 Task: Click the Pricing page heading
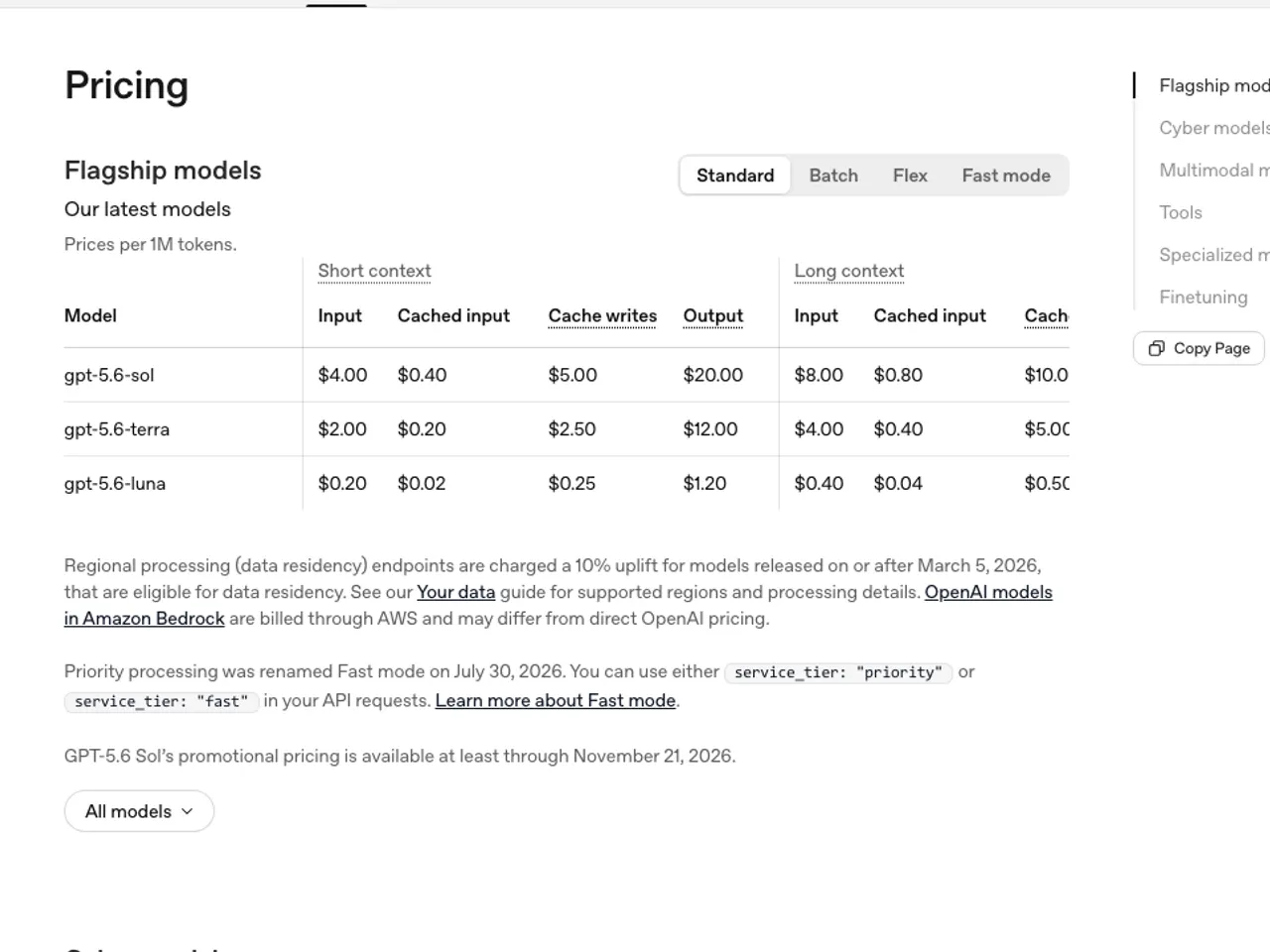coord(126,86)
